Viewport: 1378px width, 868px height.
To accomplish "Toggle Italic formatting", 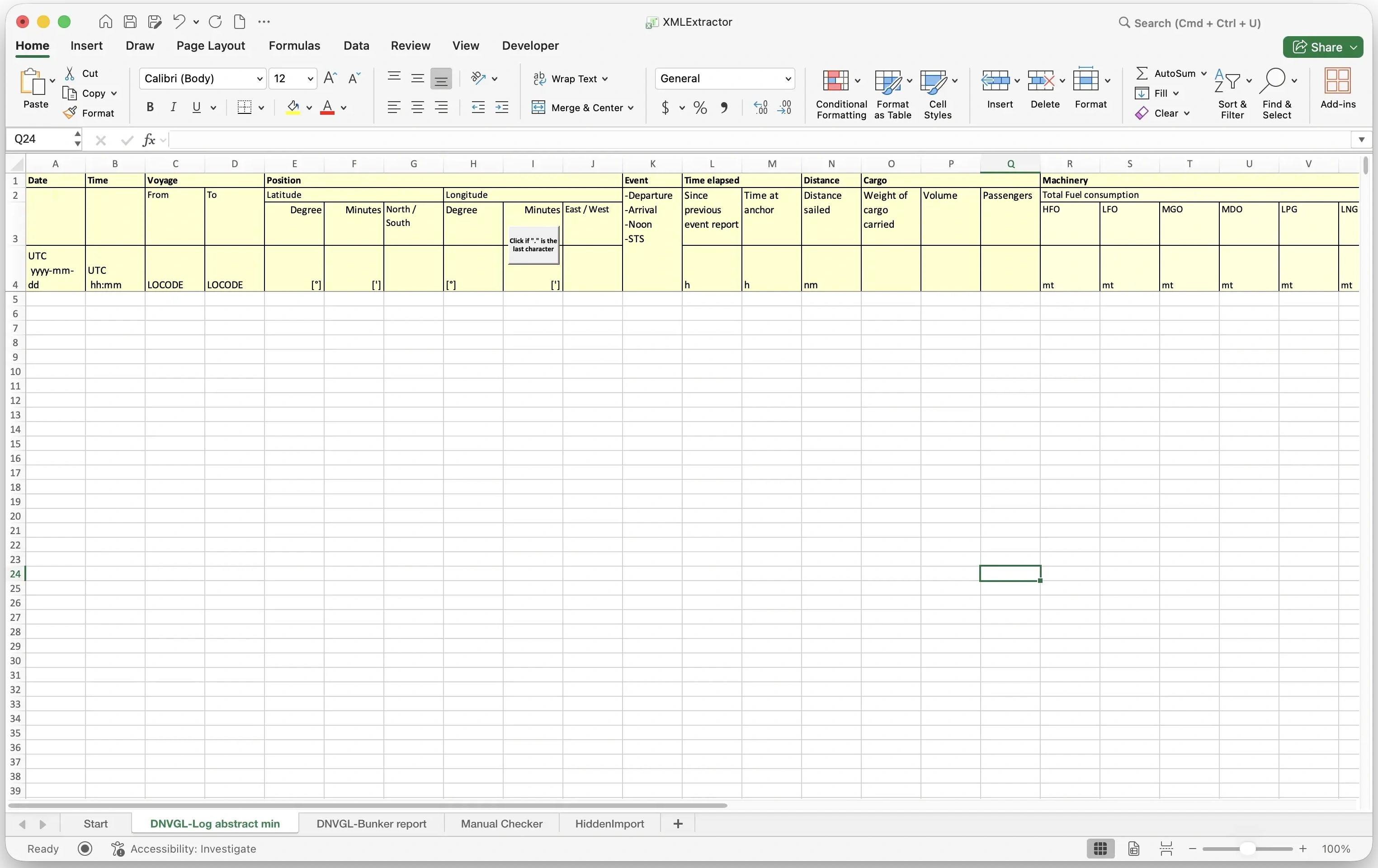I will tap(173, 107).
